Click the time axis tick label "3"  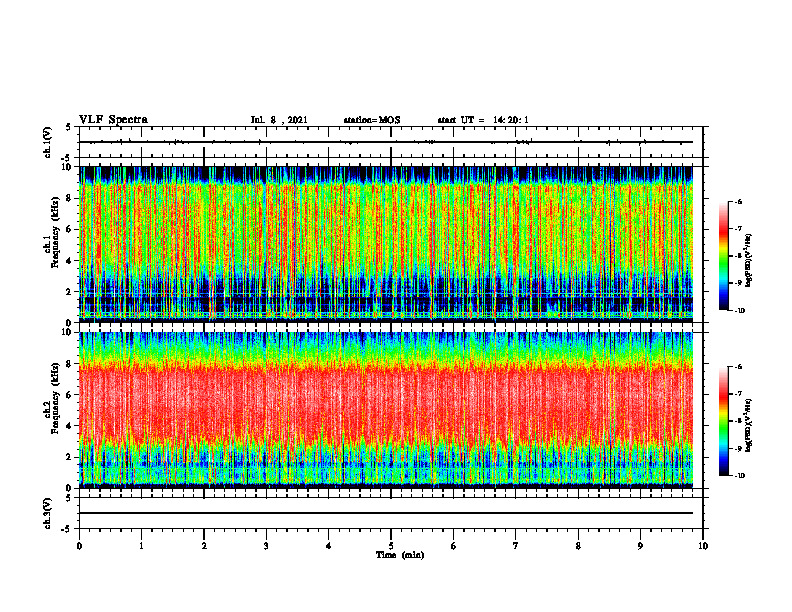(266, 546)
